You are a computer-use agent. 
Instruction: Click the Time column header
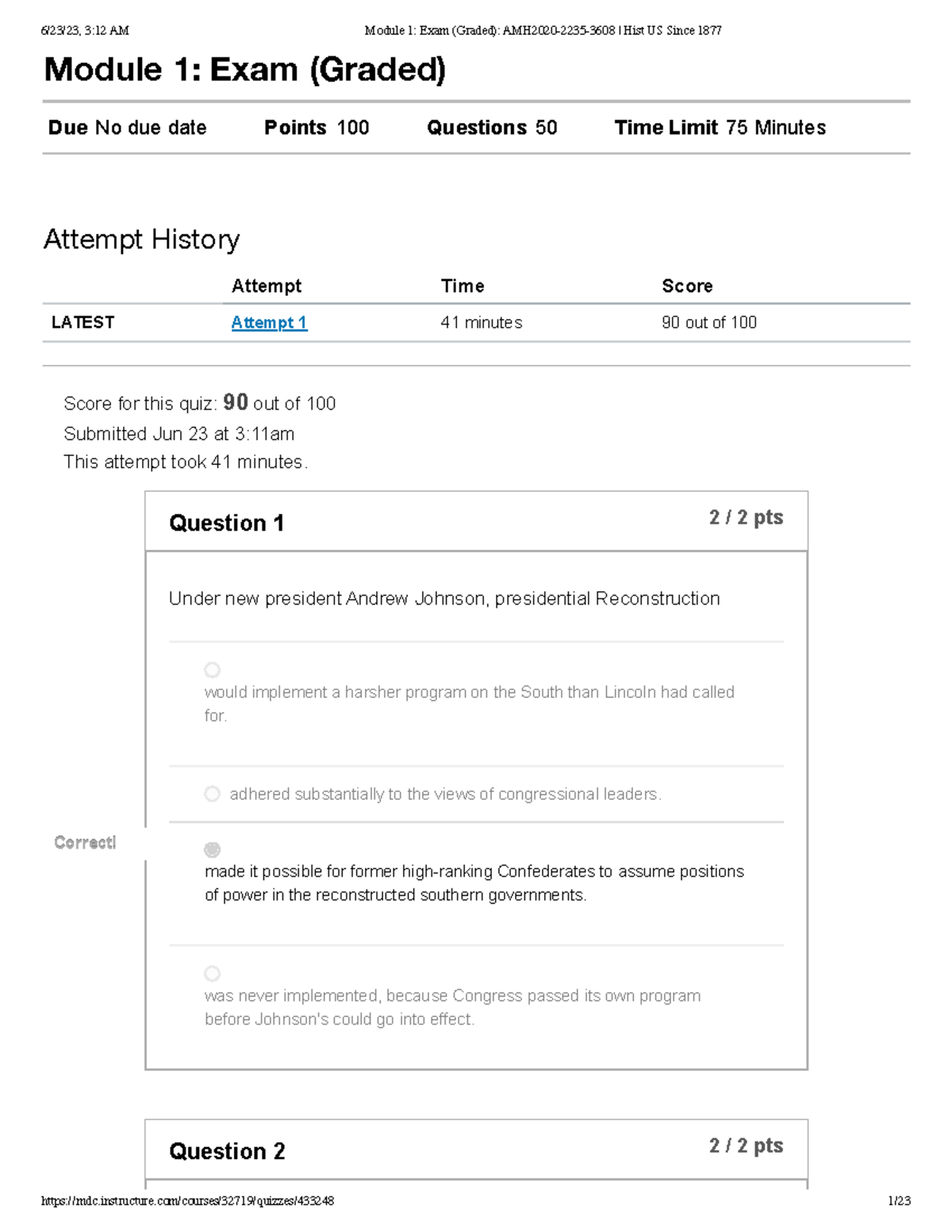click(x=463, y=286)
